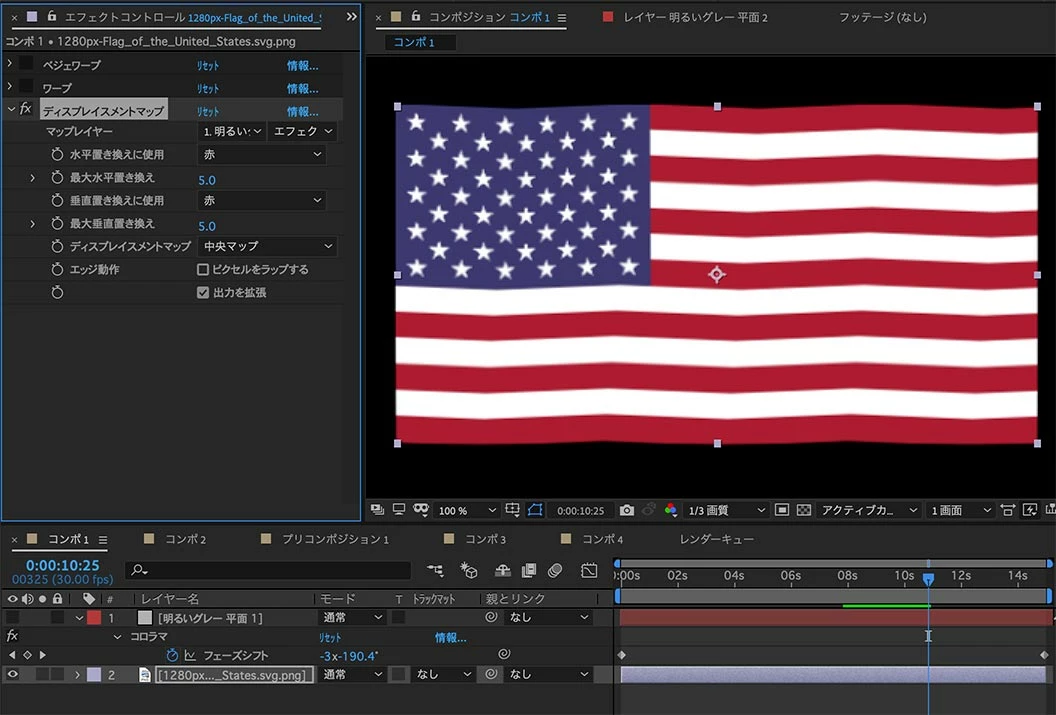The width and height of the screenshot is (1056, 715).
Task: Open 水平置き換えに使用 dropdown showing 赤
Action: coord(262,154)
